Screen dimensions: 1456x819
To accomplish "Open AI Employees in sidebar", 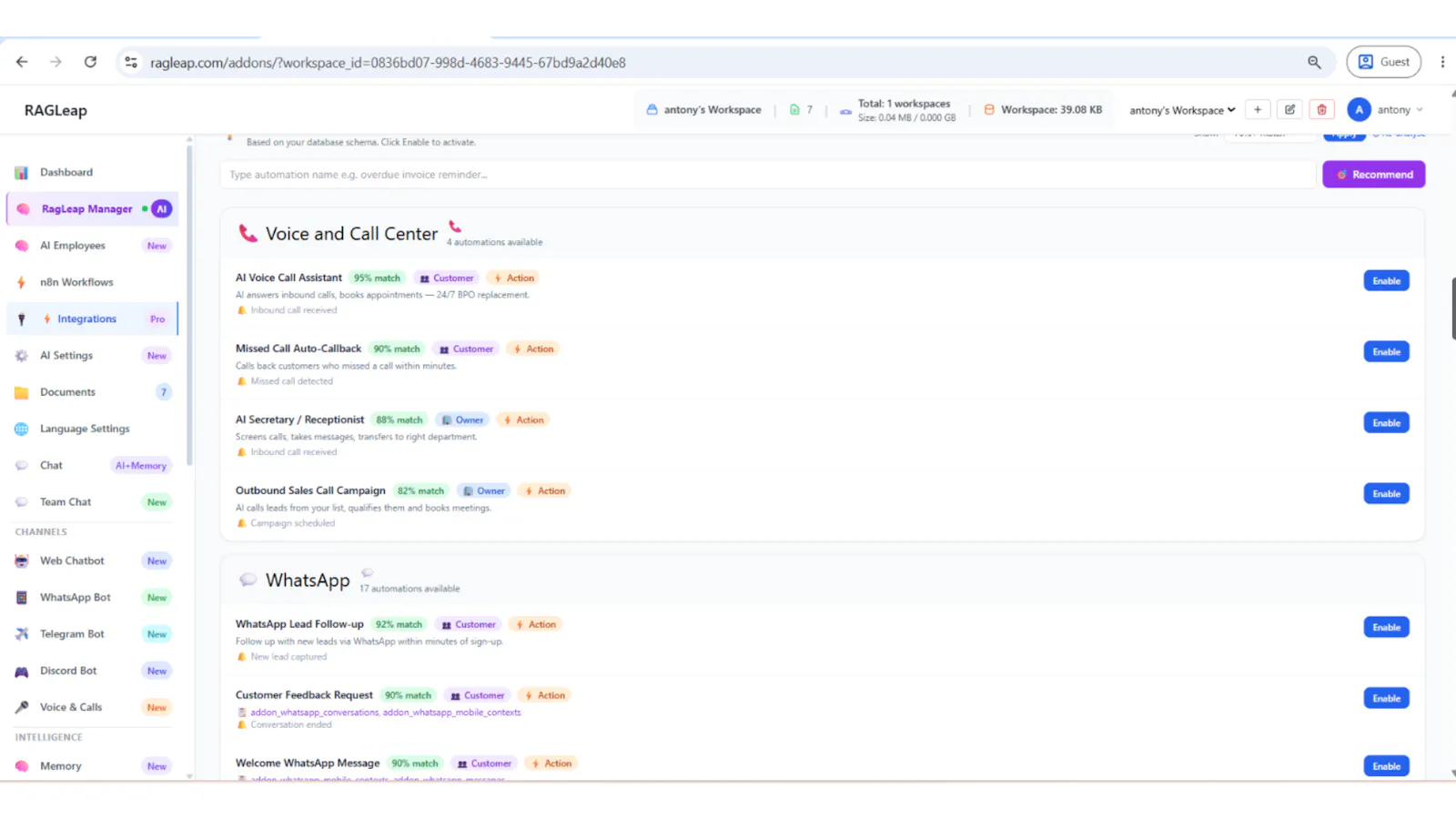I will pos(92,246).
